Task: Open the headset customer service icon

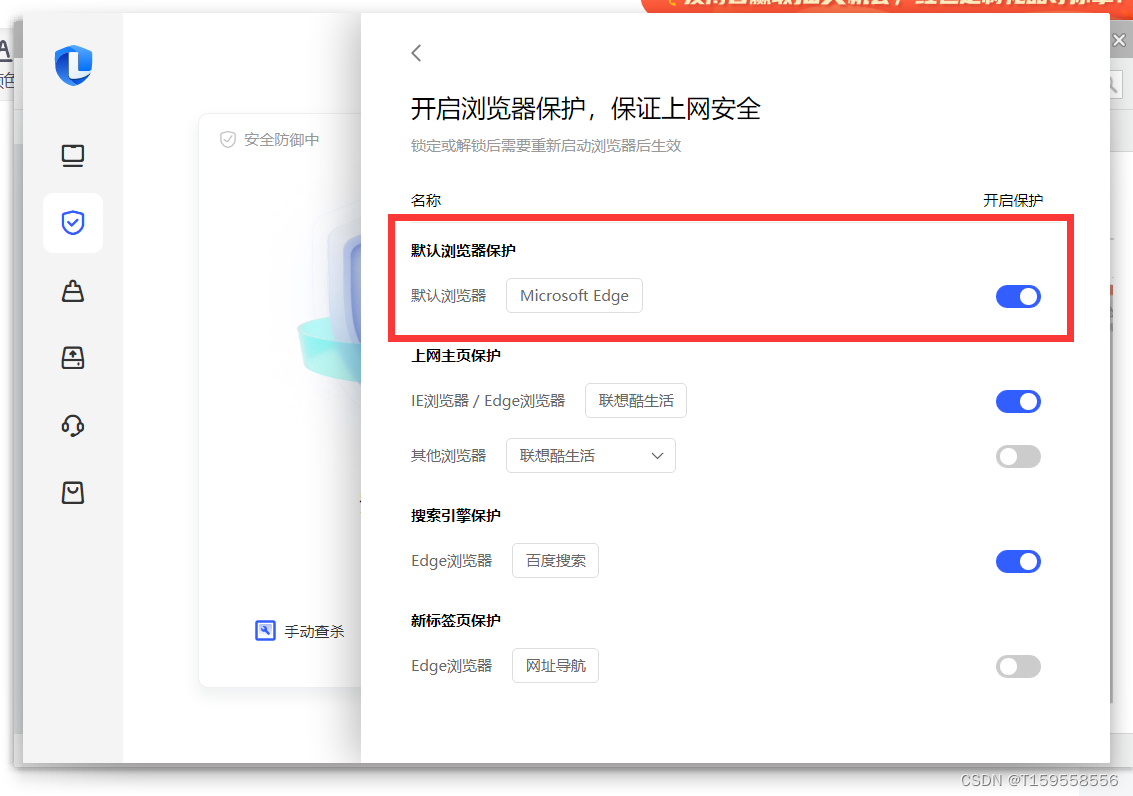Action: click(x=73, y=425)
